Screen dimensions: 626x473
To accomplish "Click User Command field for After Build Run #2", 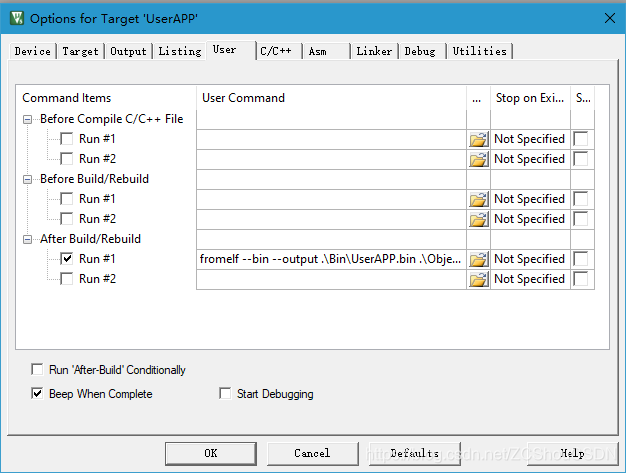I will [331, 279].
